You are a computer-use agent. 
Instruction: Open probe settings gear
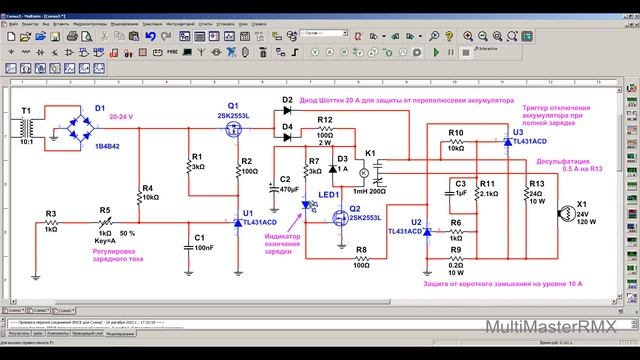click(417, 52)
